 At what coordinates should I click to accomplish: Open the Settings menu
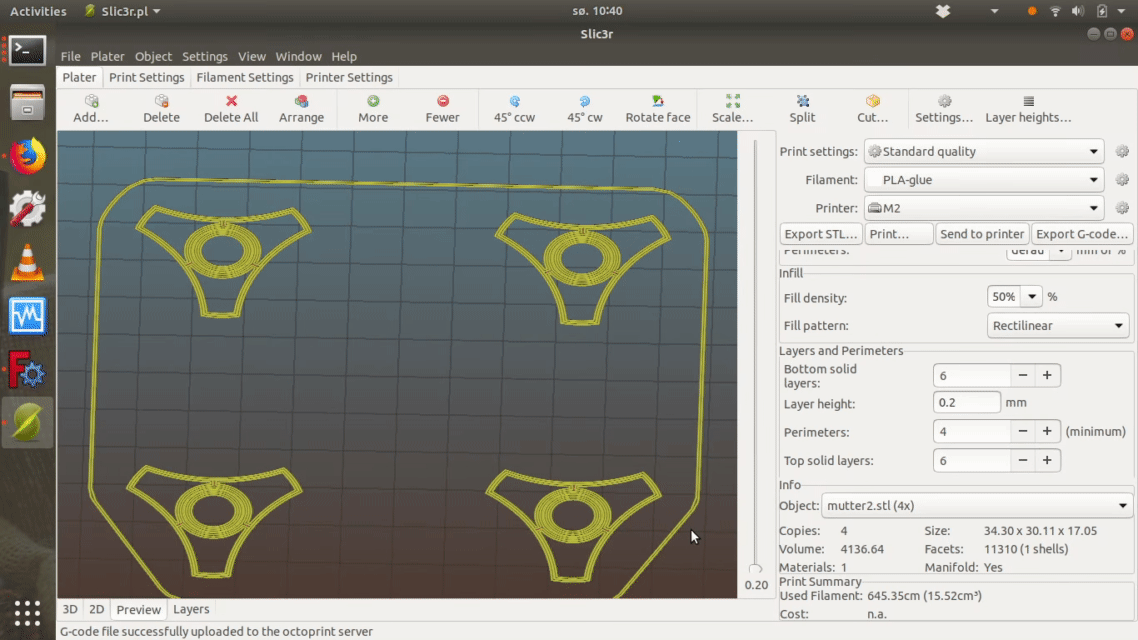[x=205, y=56]
